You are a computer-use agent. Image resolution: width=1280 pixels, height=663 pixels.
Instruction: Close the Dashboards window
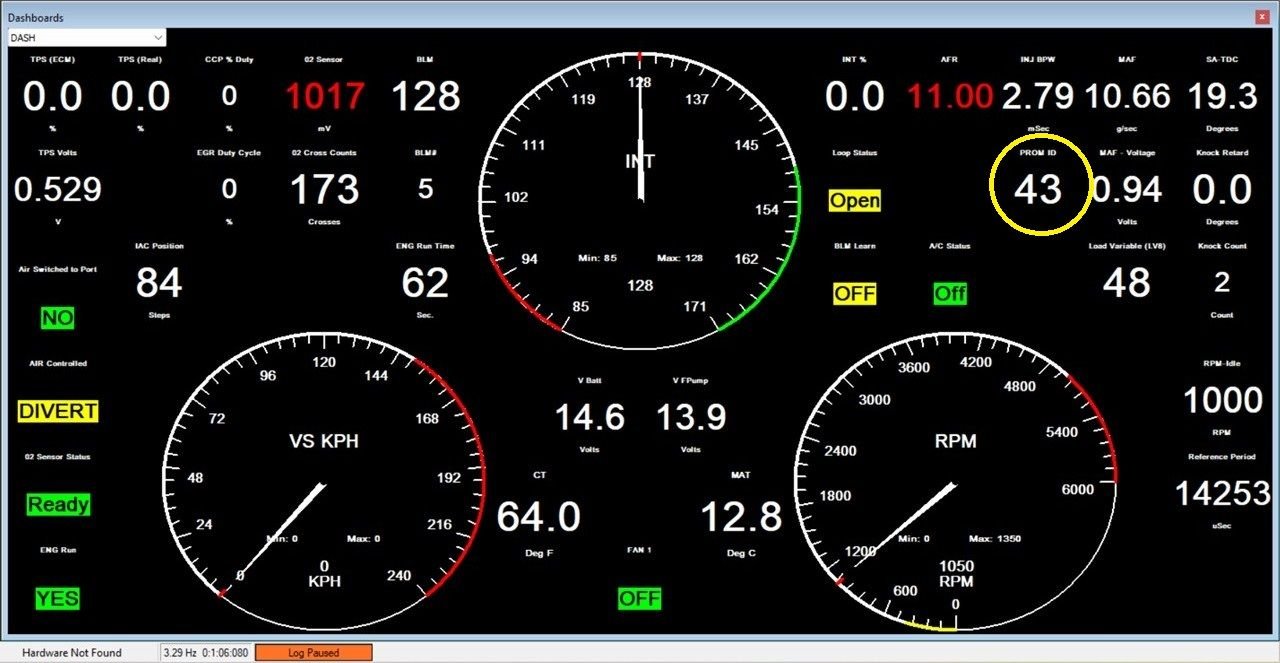(1262, 17)
